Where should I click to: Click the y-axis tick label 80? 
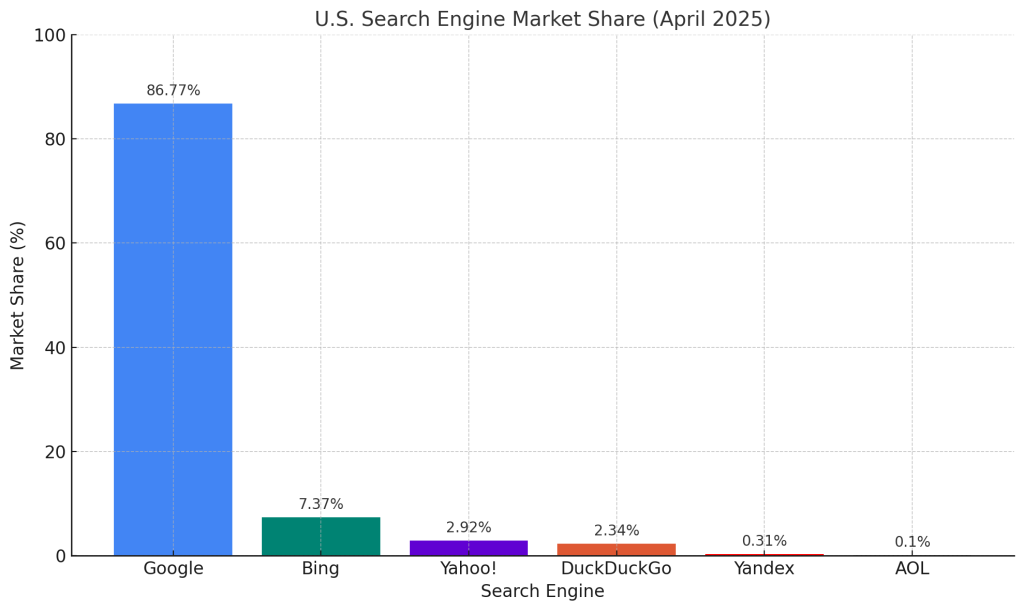click(56, 139)
